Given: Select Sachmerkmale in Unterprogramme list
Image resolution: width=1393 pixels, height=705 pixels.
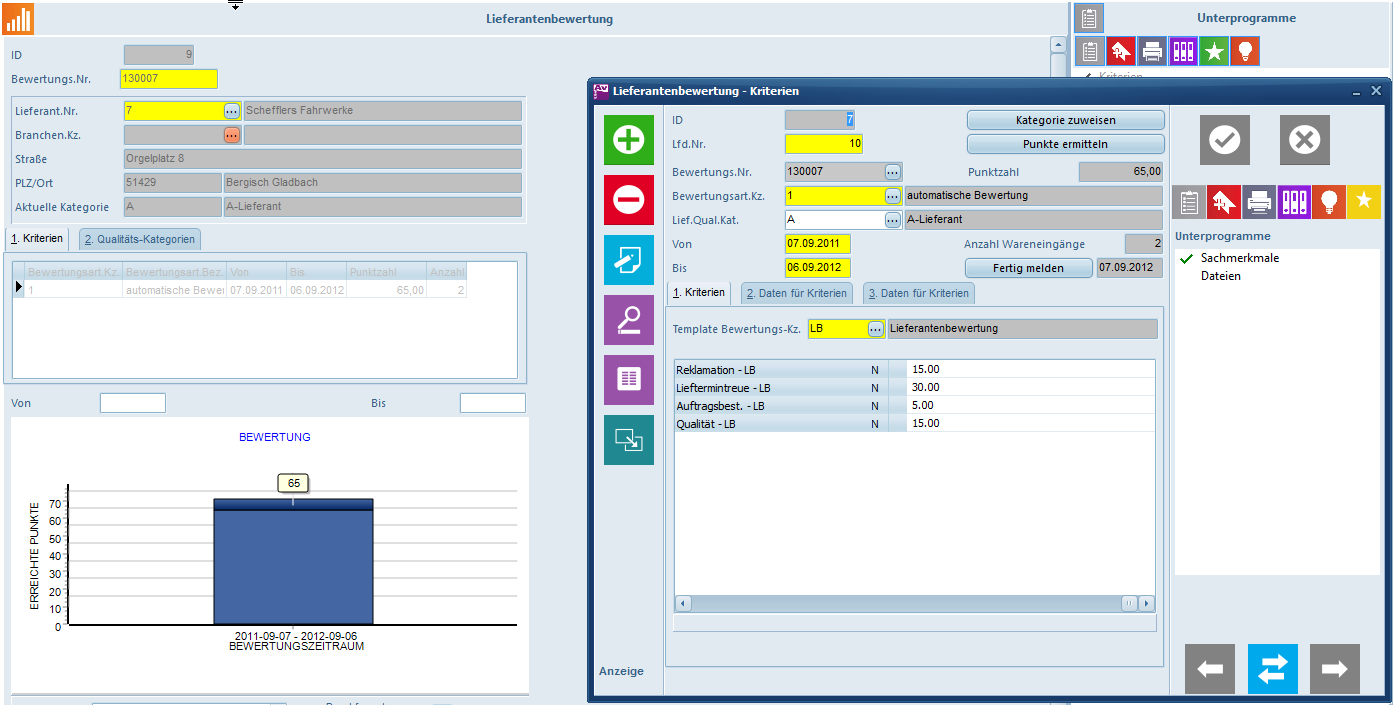Looking at the screenshot, I should [1239, 258].
